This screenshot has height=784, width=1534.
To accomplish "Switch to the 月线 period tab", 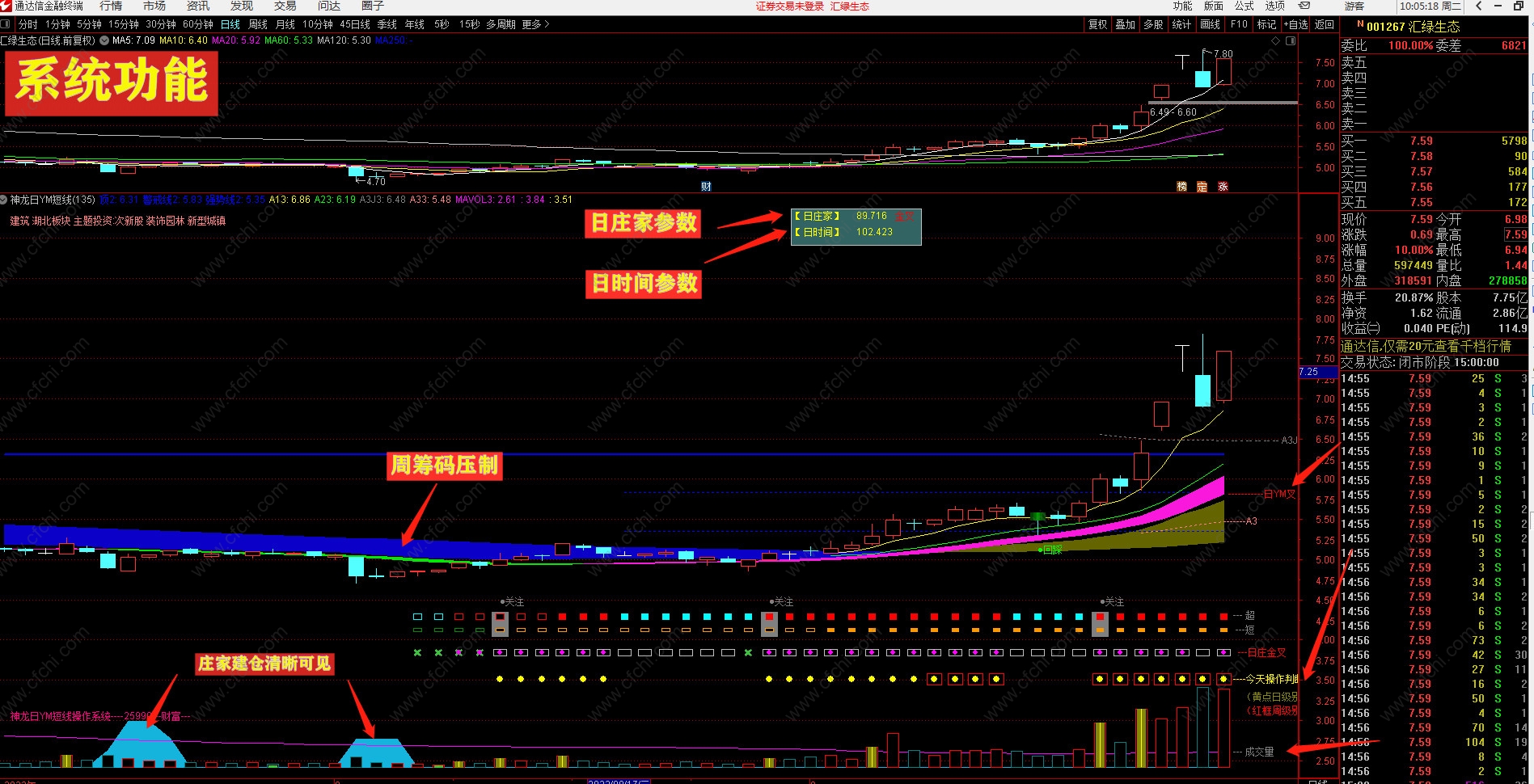I will pyautogui.click(x=285, y=24).
